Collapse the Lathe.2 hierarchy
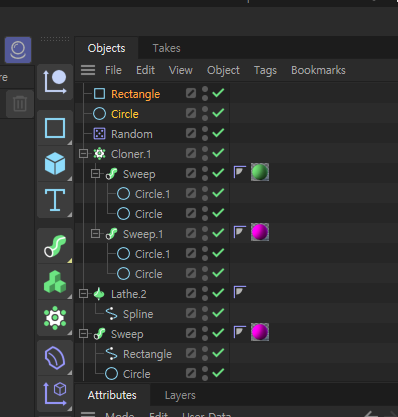The image size is (398, 417). point(83,294)
